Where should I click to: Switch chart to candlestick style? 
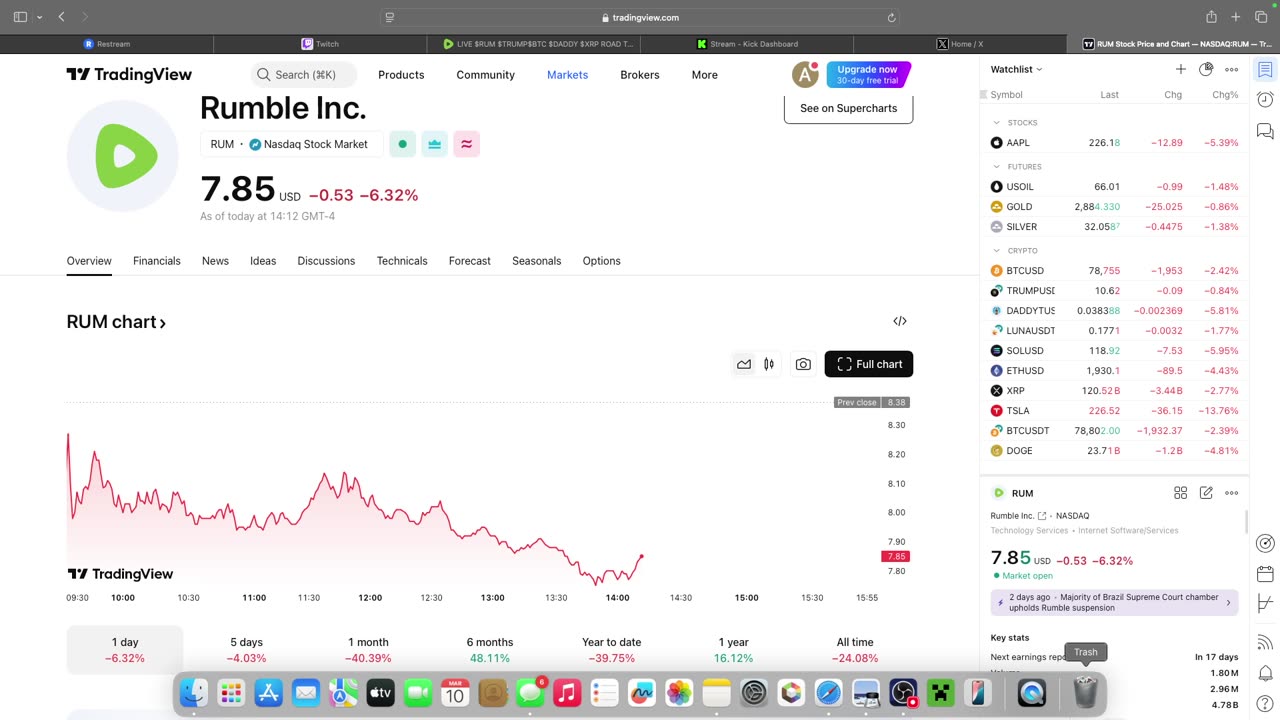[x=769, y=365]
